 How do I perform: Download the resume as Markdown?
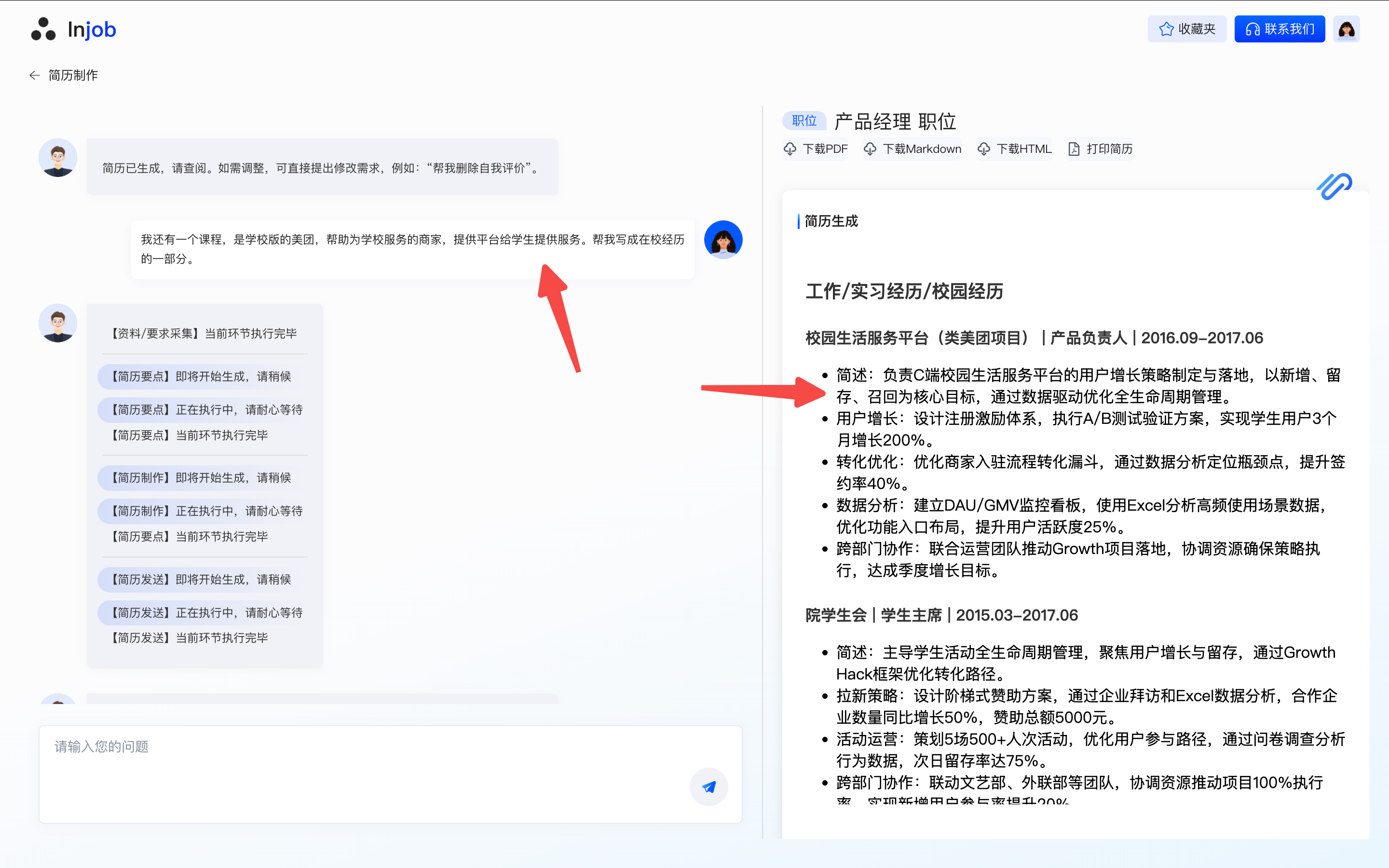tap(912, 149)
